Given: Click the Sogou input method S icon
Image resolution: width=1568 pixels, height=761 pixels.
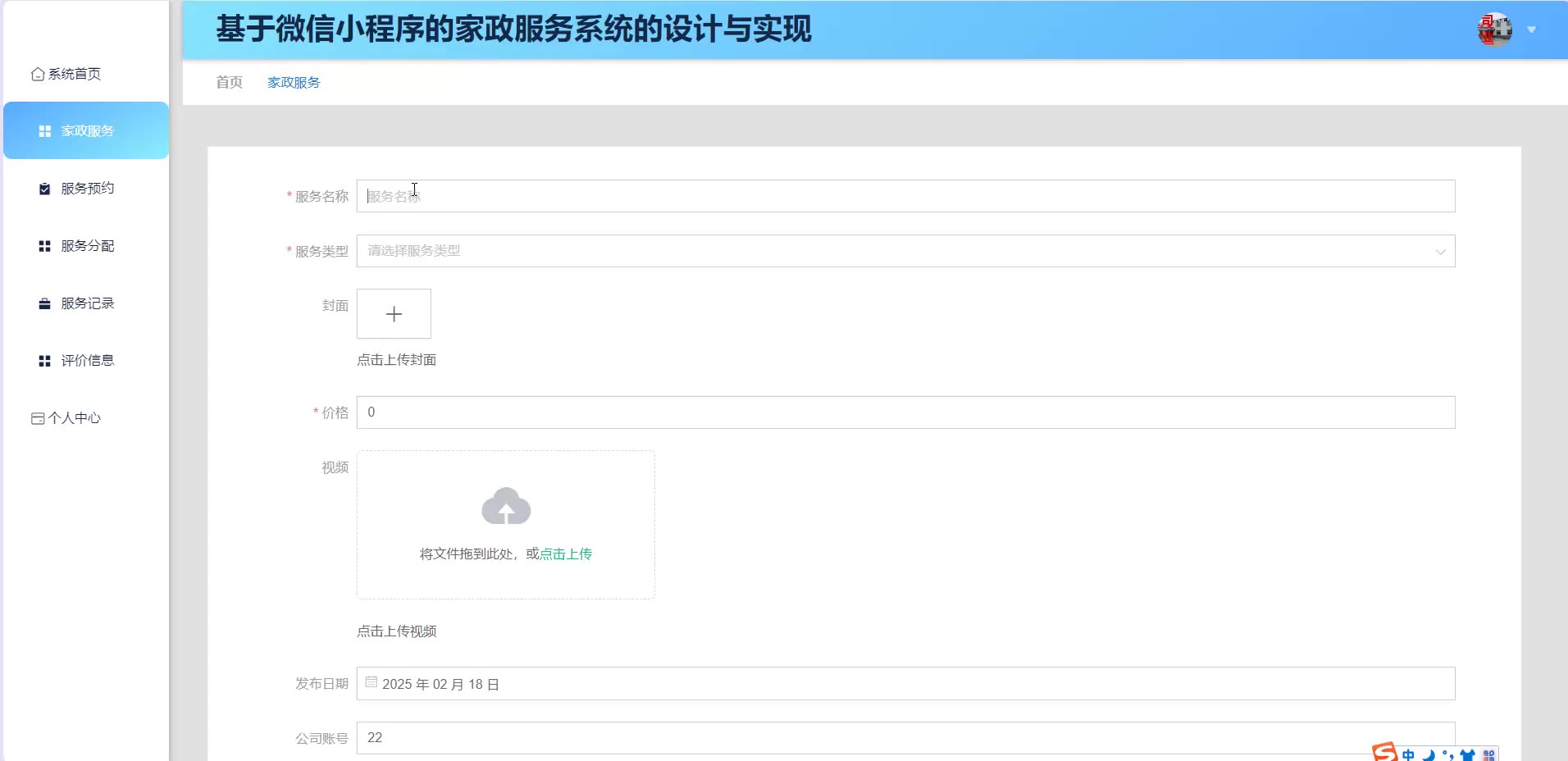Looking at the screenshot, I should click(x=1384, y=751).
